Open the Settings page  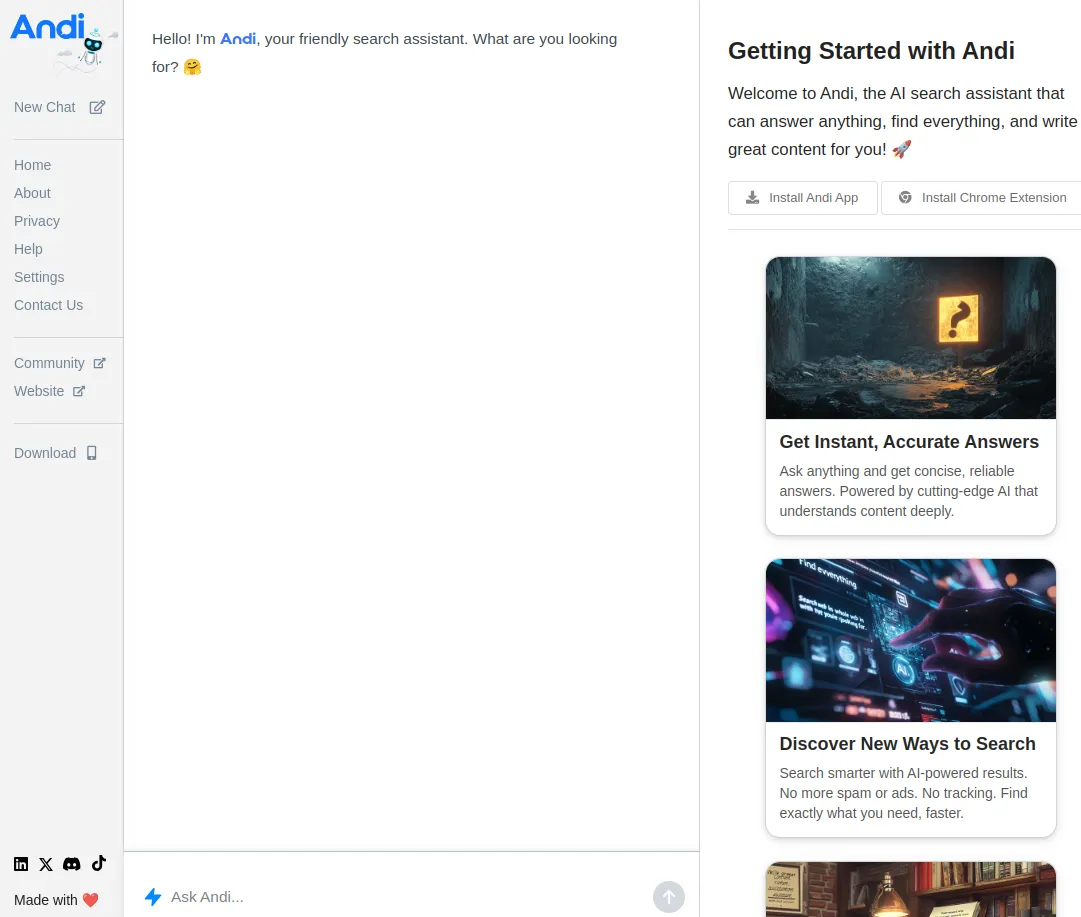[39, 277]
